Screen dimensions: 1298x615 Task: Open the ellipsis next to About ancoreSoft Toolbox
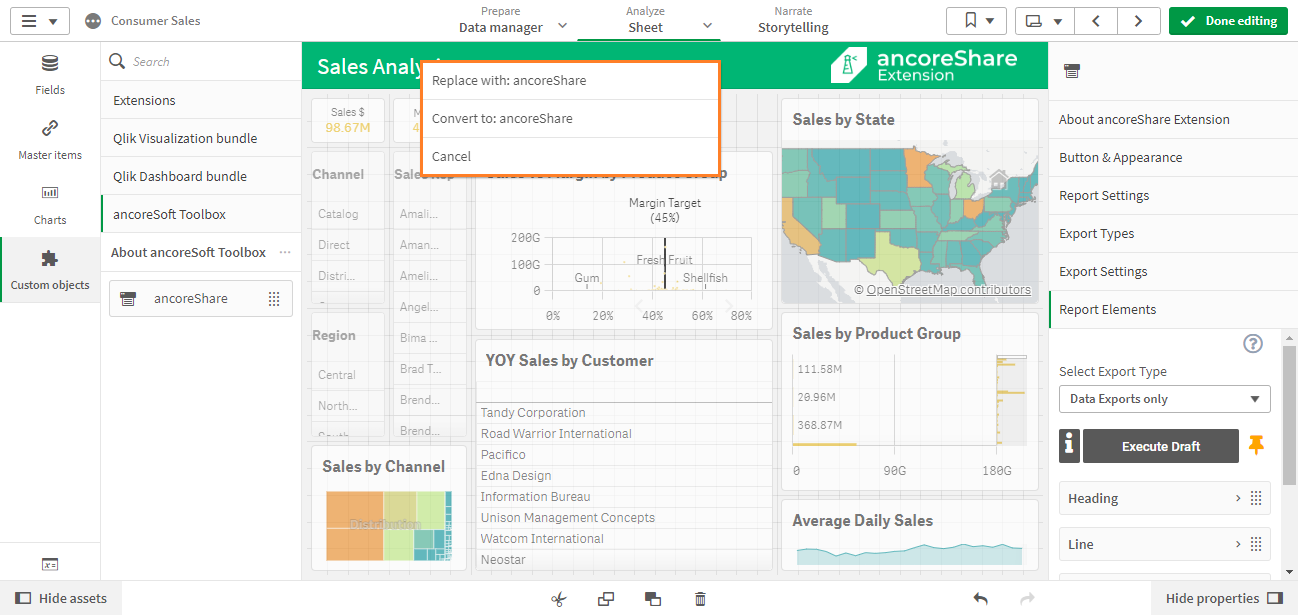point(285,252)
